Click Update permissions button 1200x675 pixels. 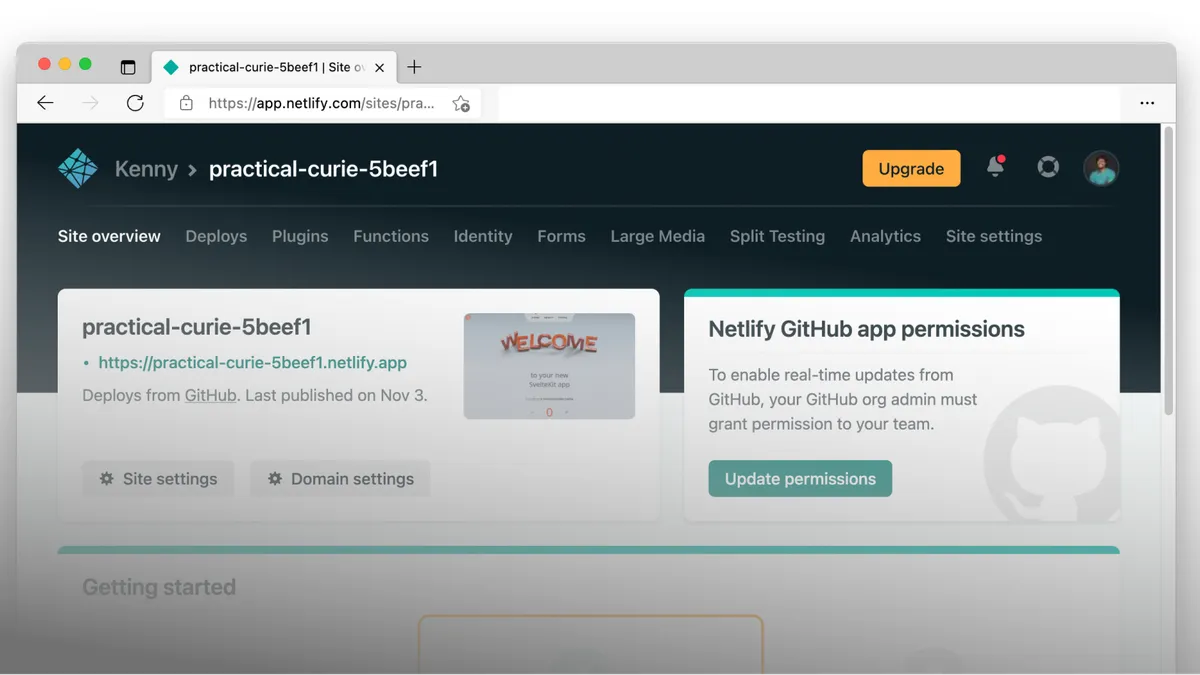pyautogui.click(x=800, y=479)
